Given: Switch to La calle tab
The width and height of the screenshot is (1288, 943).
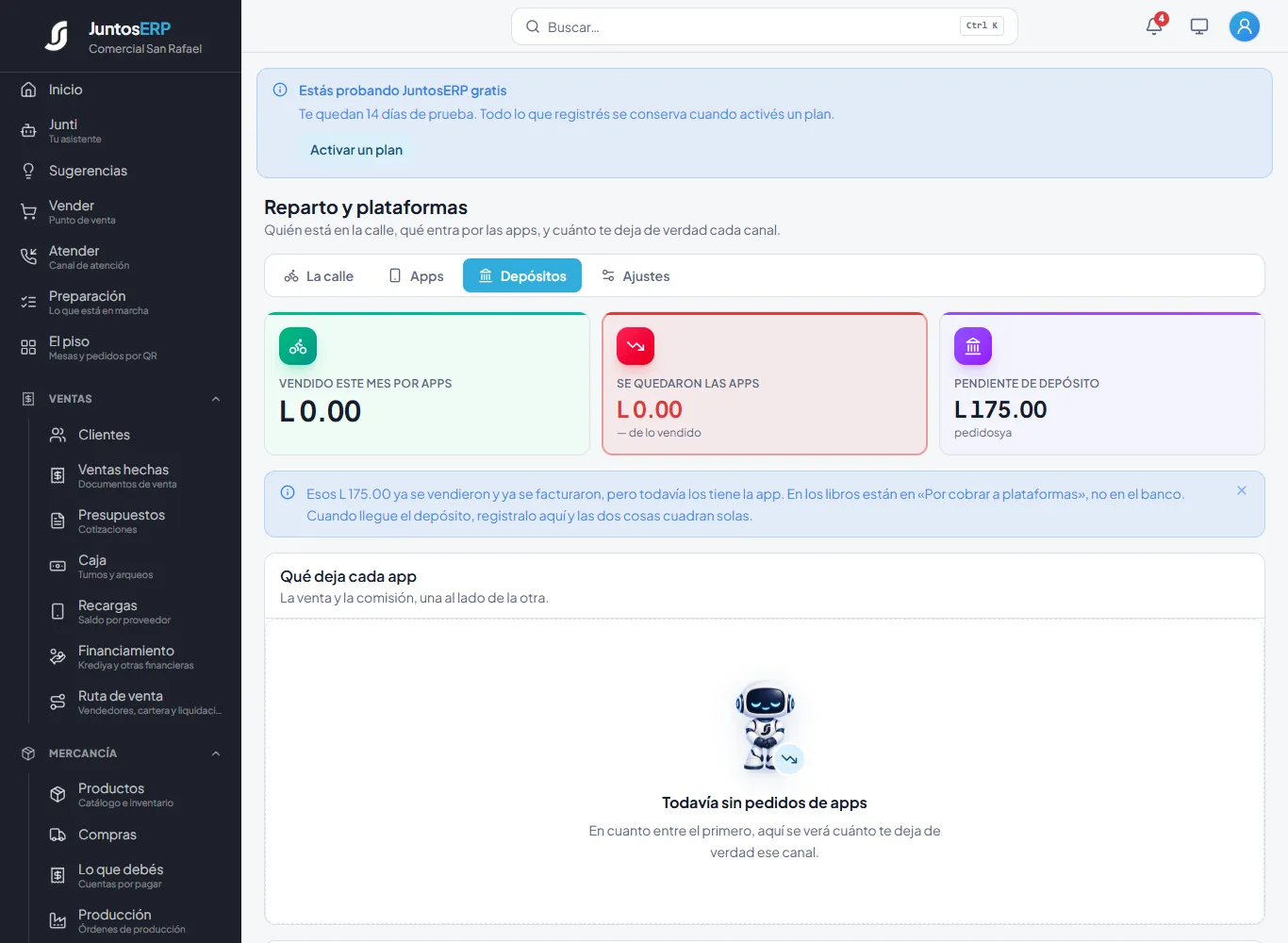Looking at the screenshot, I should (319, 276).
